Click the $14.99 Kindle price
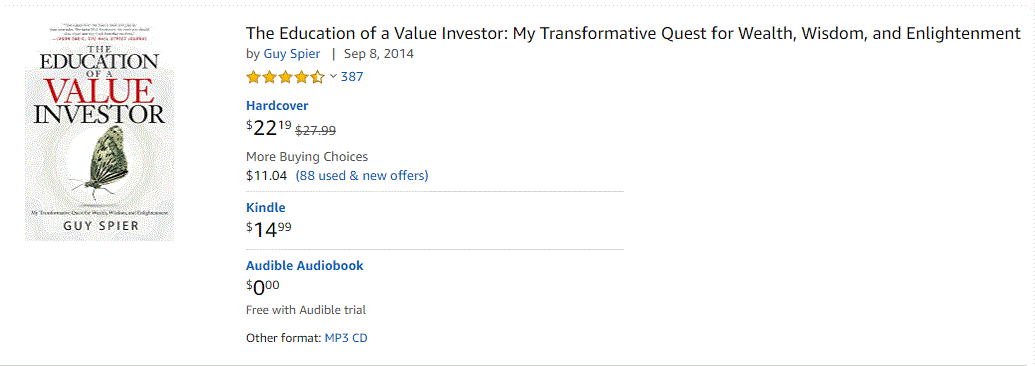The width and height of the screenshot is (1035, 366). tap(269, 229)
